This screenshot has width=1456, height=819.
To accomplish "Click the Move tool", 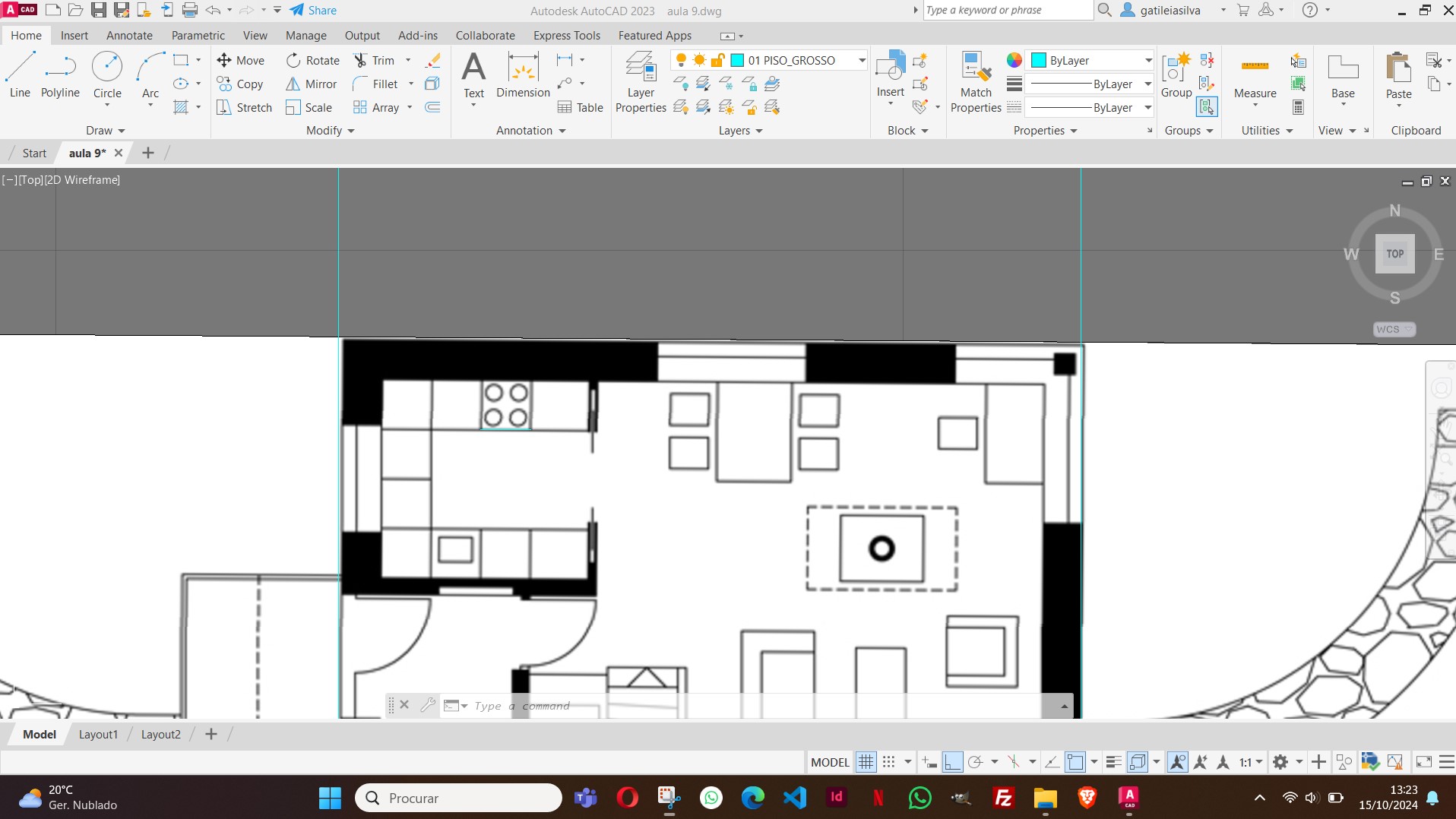I will (x=241, y=60).
